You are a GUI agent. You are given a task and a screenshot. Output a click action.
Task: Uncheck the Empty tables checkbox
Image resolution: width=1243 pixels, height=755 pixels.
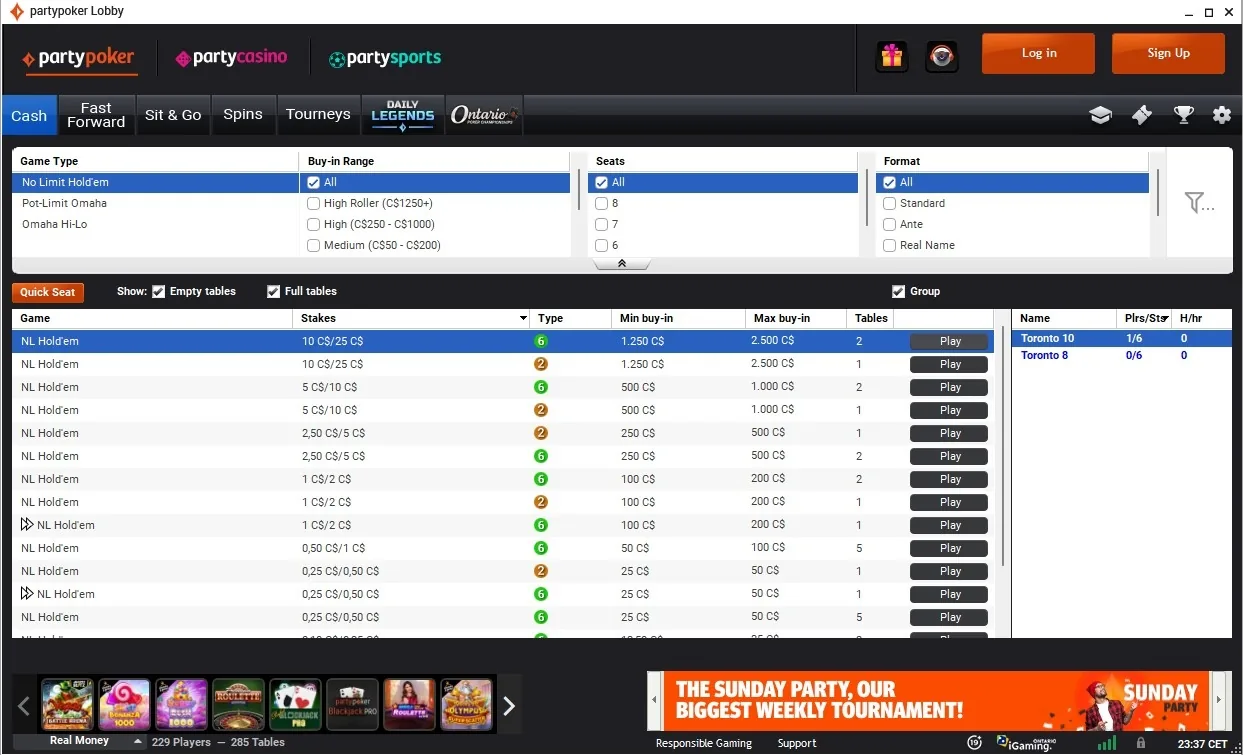tap(158, 291)
